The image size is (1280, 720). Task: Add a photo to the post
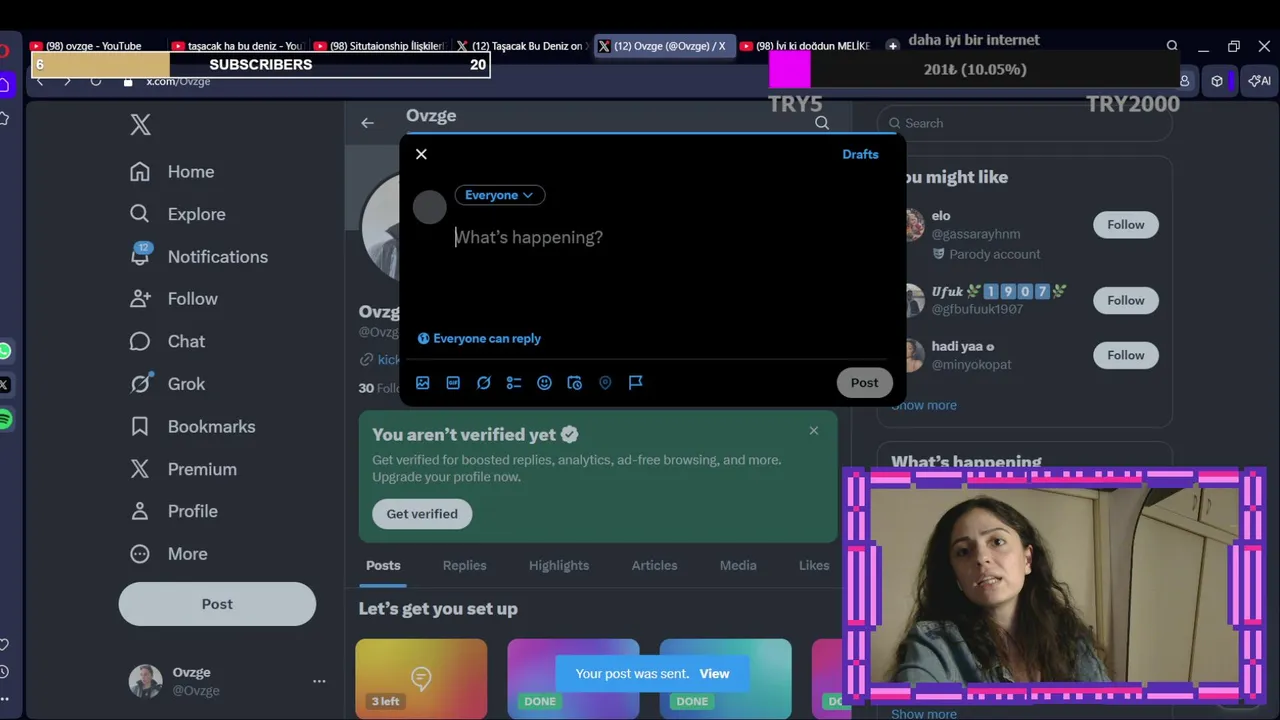coord(423,383)
